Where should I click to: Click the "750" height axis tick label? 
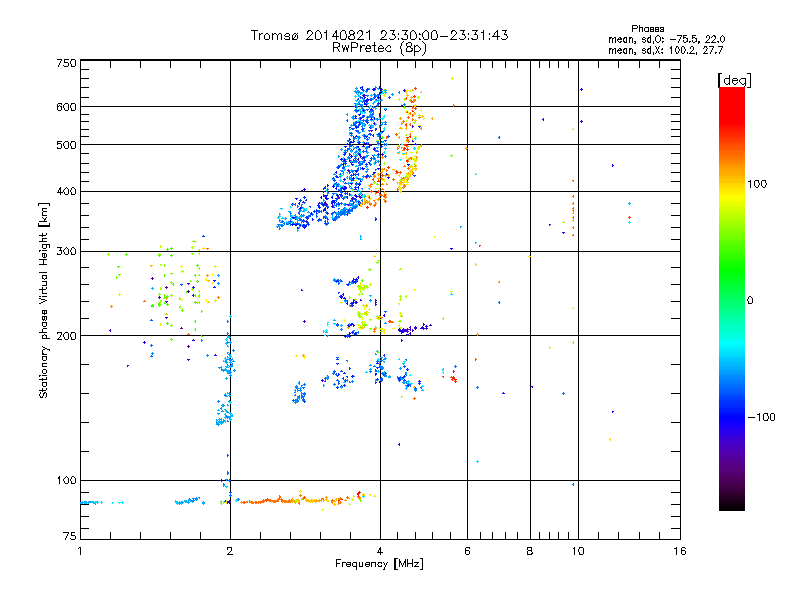tap(66, 63)
